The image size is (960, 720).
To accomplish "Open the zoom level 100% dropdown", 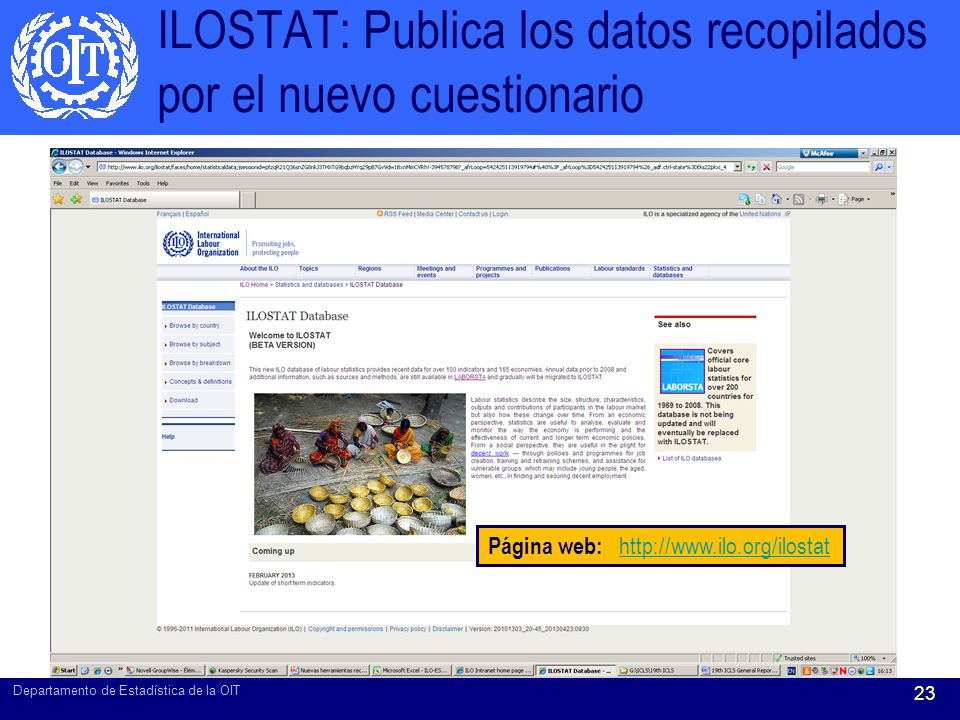I will pyautogui.click(x=884, y=658).
